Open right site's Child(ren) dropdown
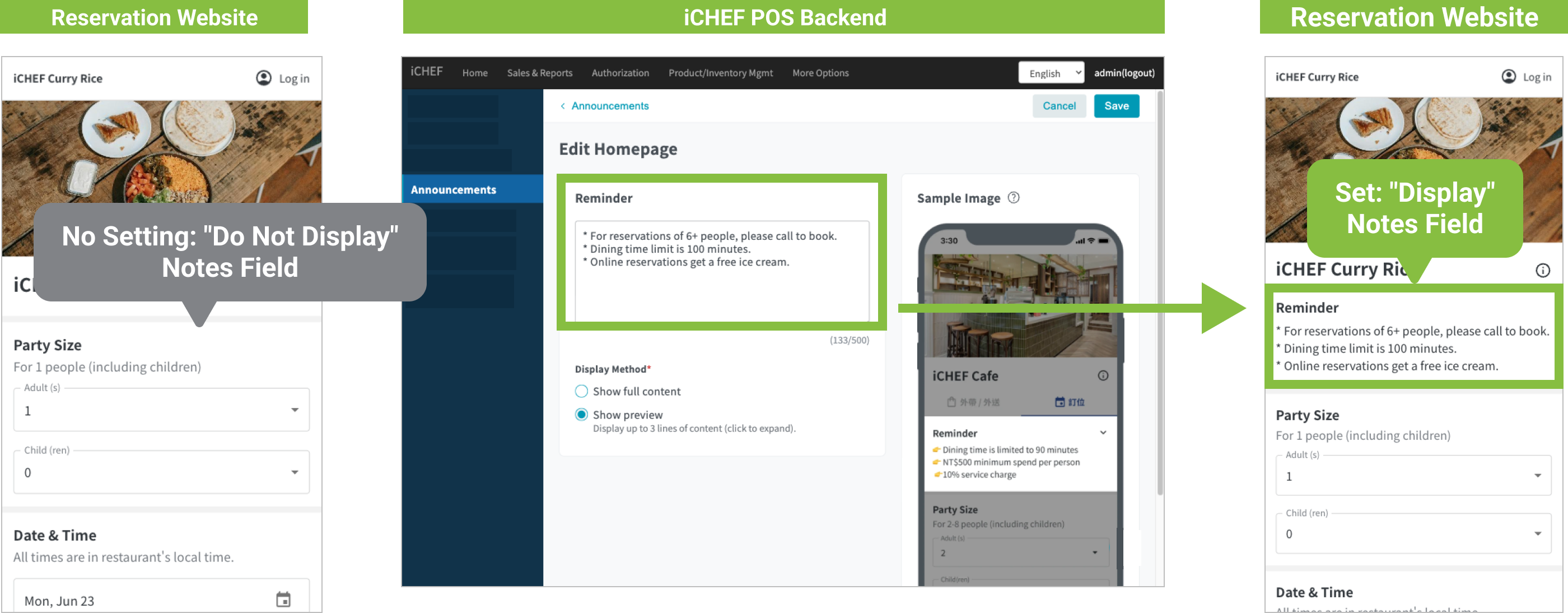This screenshot has width=1568, height=613. 1413,534
